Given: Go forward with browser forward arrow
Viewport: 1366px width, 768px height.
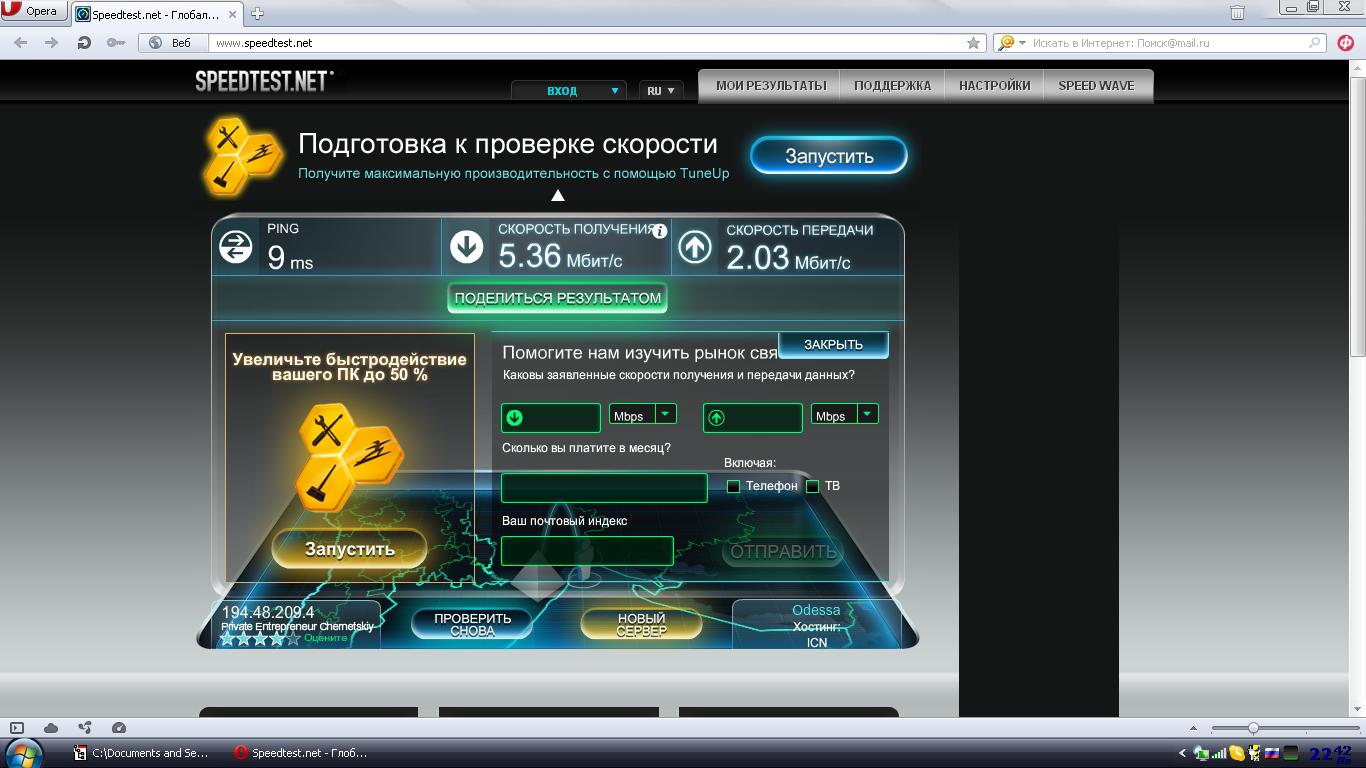Looking at the screenshot, I should [52, 43].
